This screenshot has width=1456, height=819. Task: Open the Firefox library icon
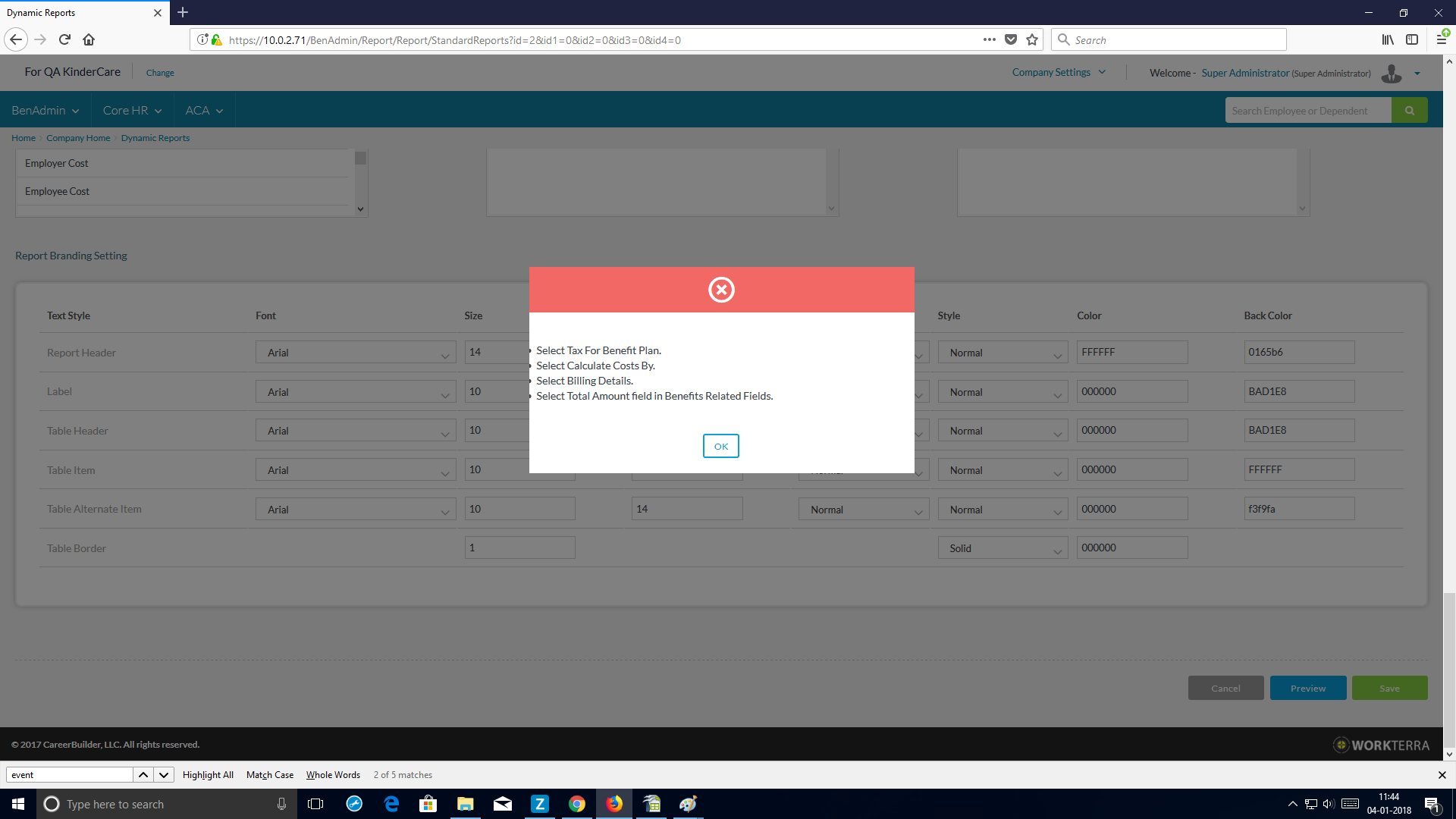tap(1387, 39)
